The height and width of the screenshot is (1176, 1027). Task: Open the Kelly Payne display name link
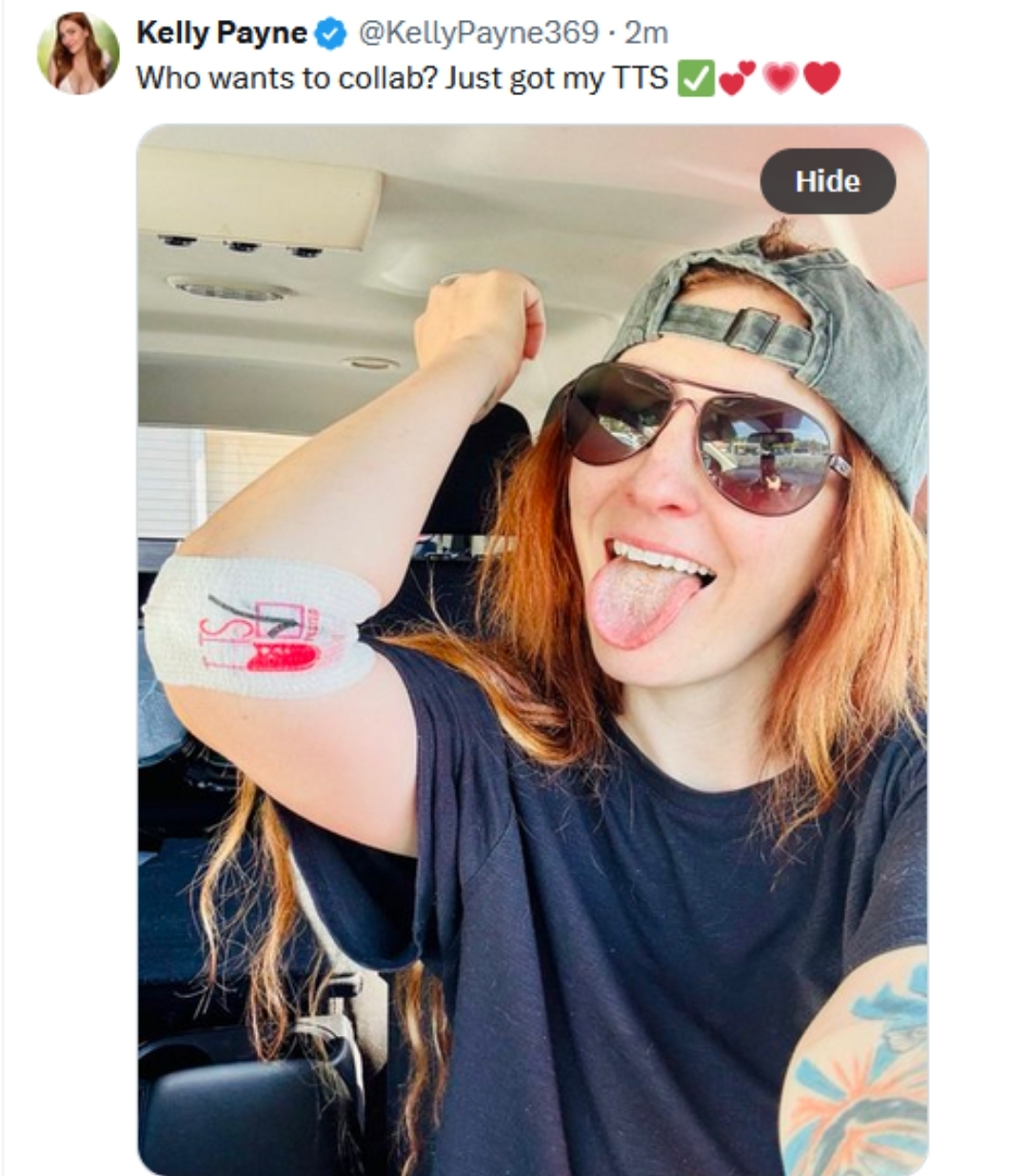click(x=221, y=33)
